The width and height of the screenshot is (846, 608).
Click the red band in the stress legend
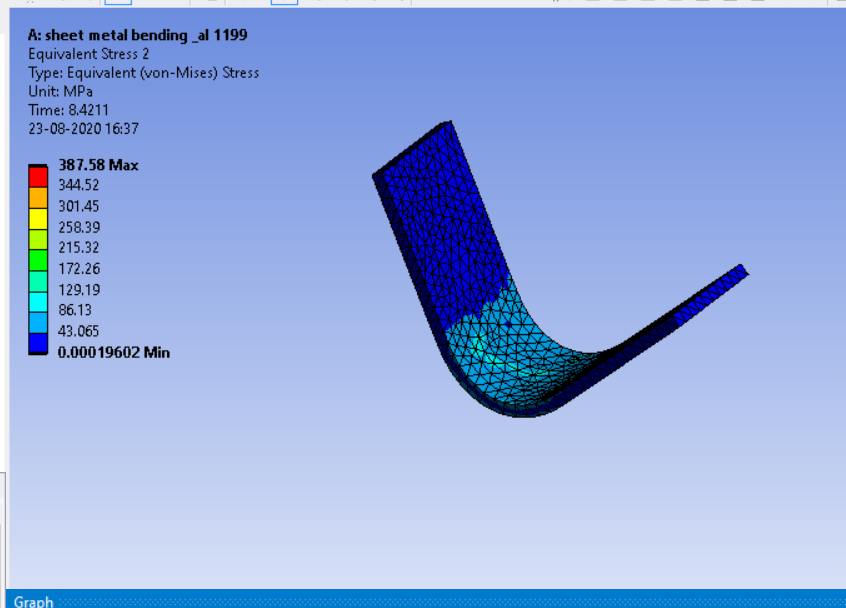click(38, 176)
